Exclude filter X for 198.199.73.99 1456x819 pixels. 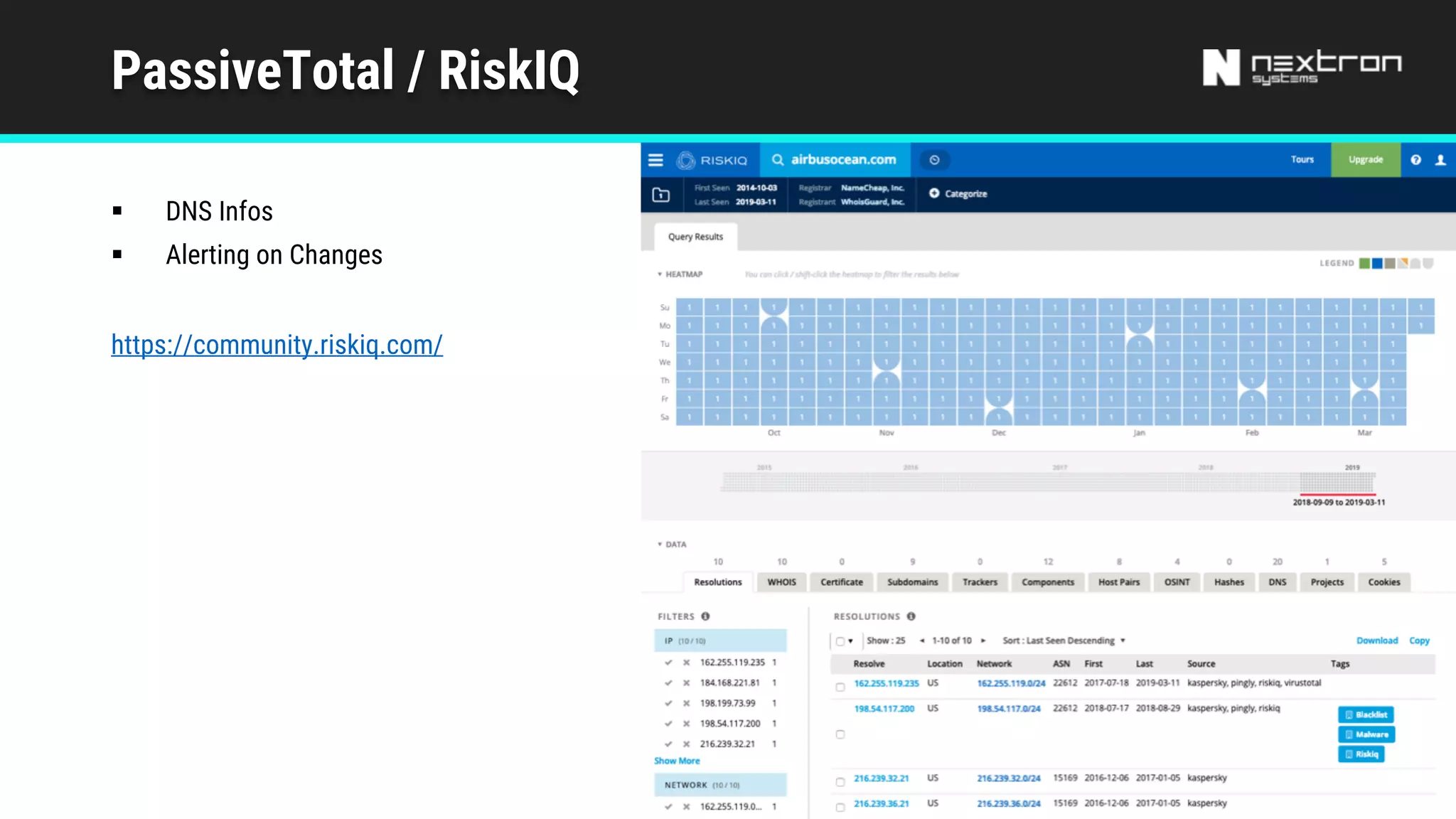click(686, 704)
